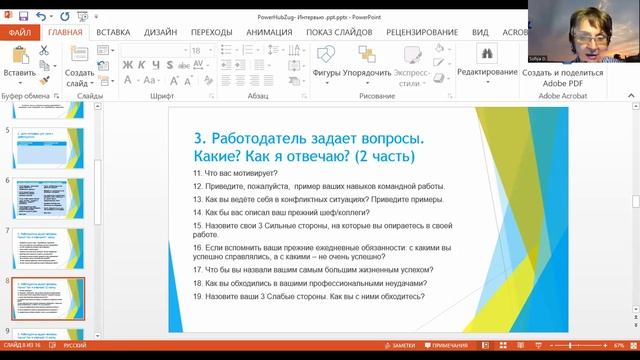The image size is (640, 360).
Task: Align text left in the Абзац group
Action: click(x=226, y=80)
